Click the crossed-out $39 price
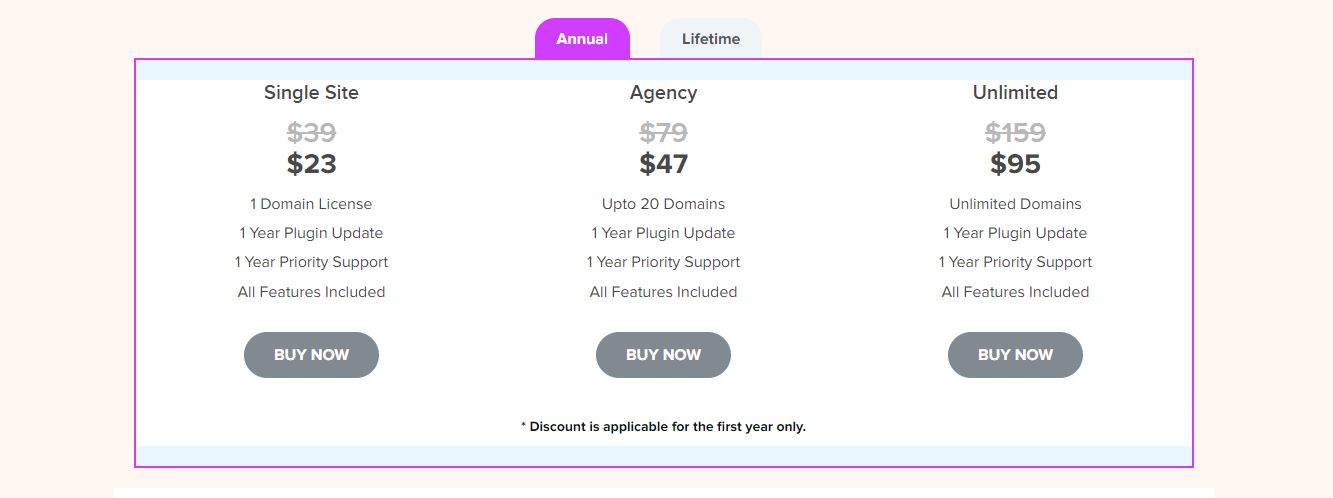This screenshot has height=498, width=1333. pyautogui.click(x=311, y=132)
